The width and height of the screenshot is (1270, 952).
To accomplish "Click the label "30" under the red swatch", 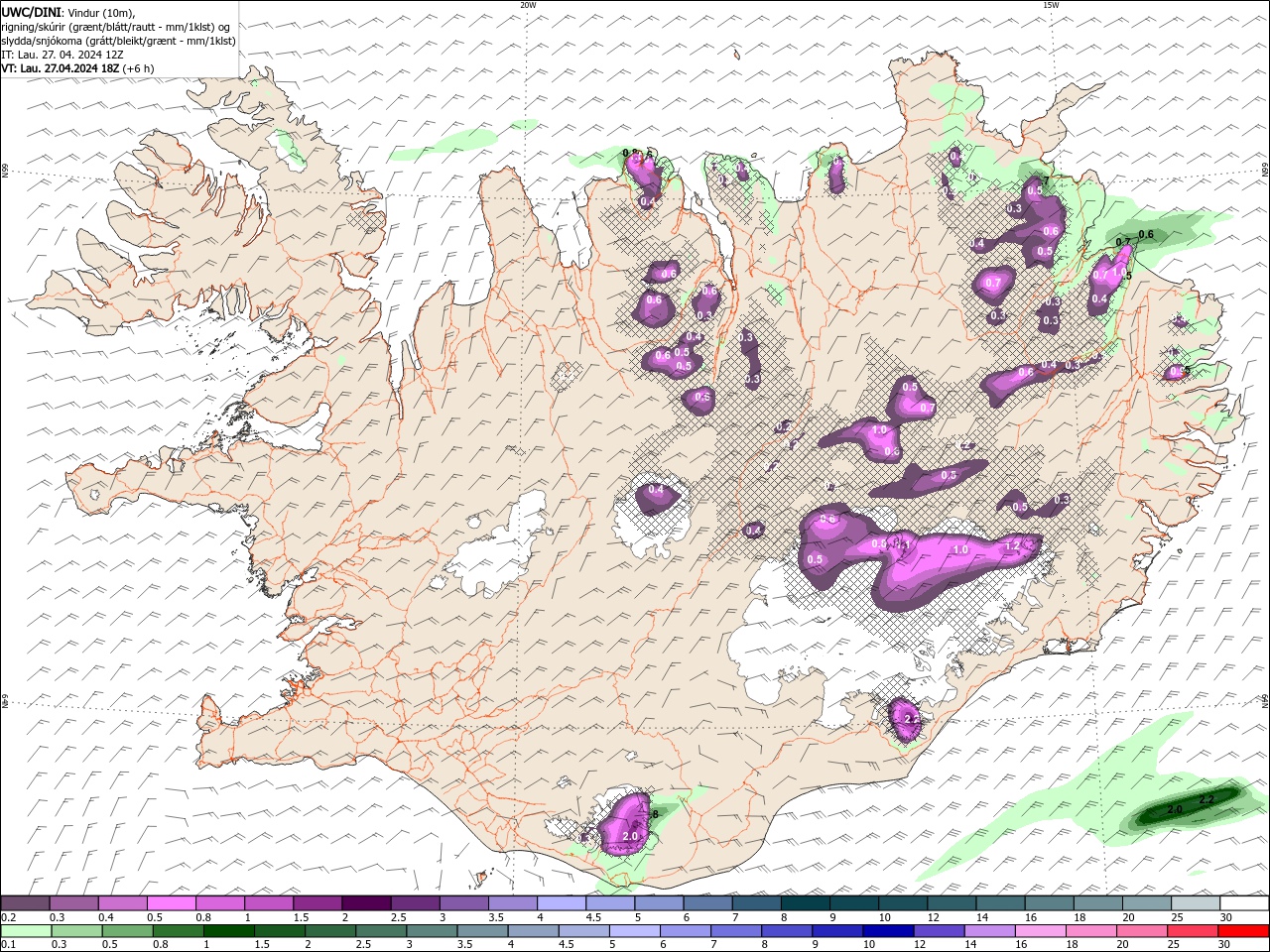I will click(x=1225, y=945).
